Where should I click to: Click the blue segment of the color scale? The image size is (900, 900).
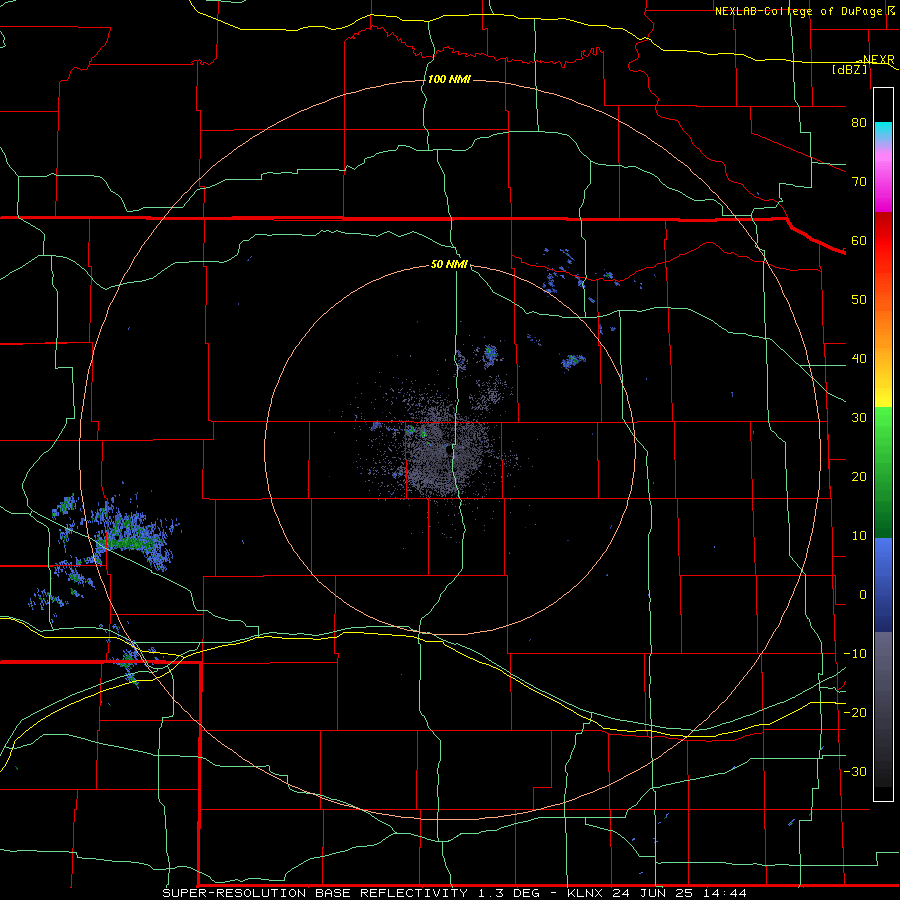883,584
